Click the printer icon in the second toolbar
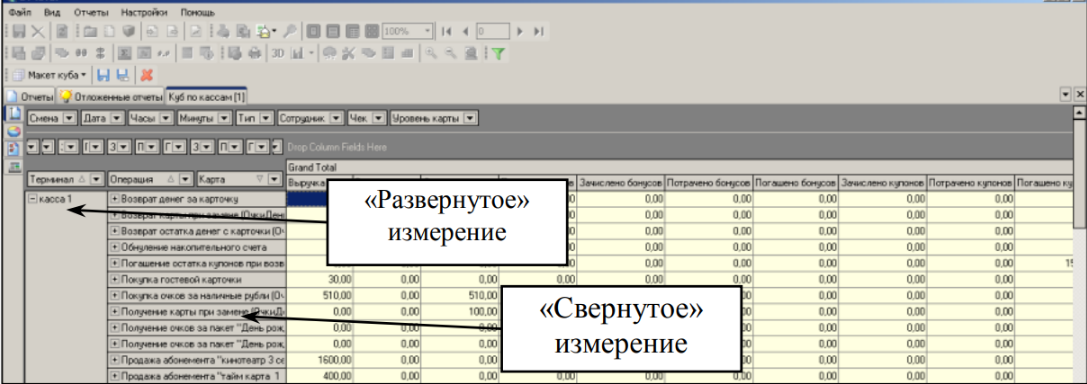 (254, 53)
